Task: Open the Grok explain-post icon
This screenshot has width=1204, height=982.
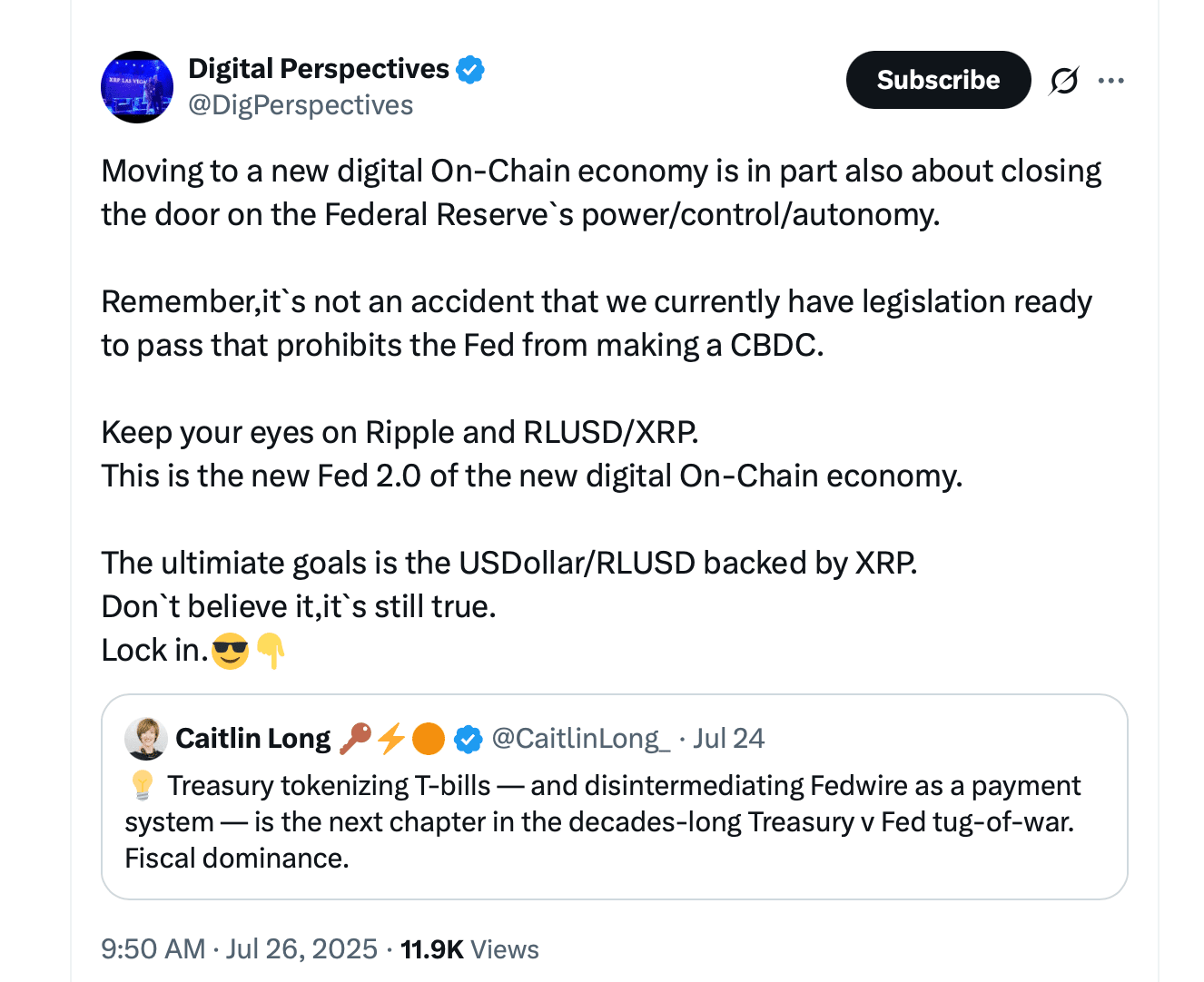Action: (x=1064, y=81)
